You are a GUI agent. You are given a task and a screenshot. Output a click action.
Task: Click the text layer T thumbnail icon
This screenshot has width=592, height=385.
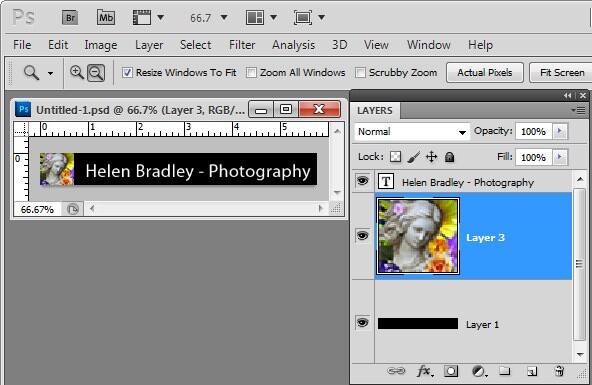point(386,182)
